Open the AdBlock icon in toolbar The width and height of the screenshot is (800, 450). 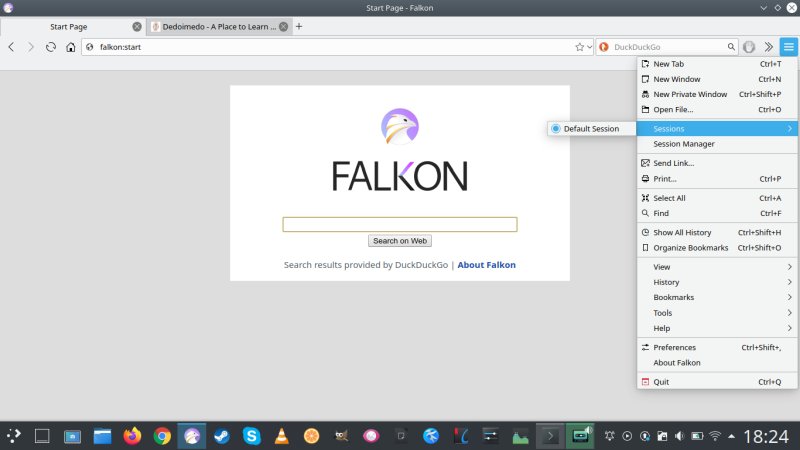pos(749,47)
